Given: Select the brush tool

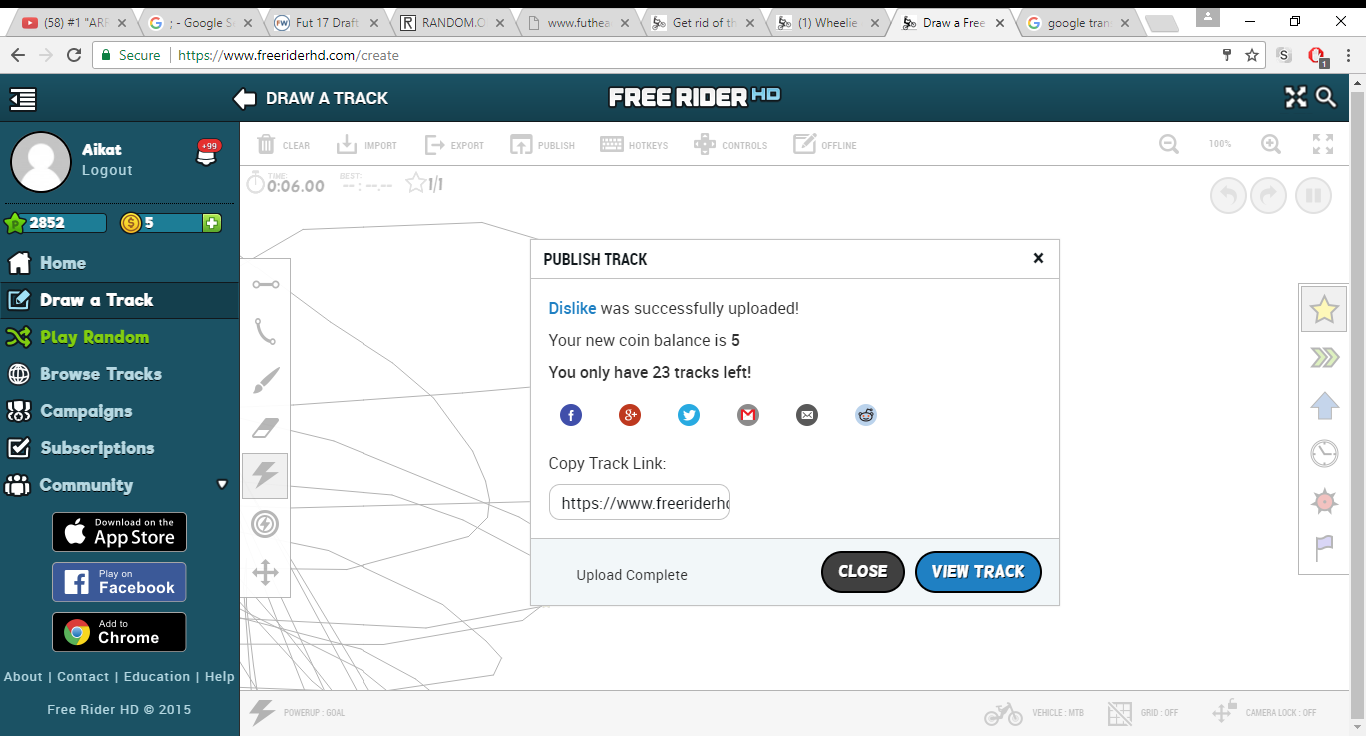Looking at the screenshot, I should 265,380.
